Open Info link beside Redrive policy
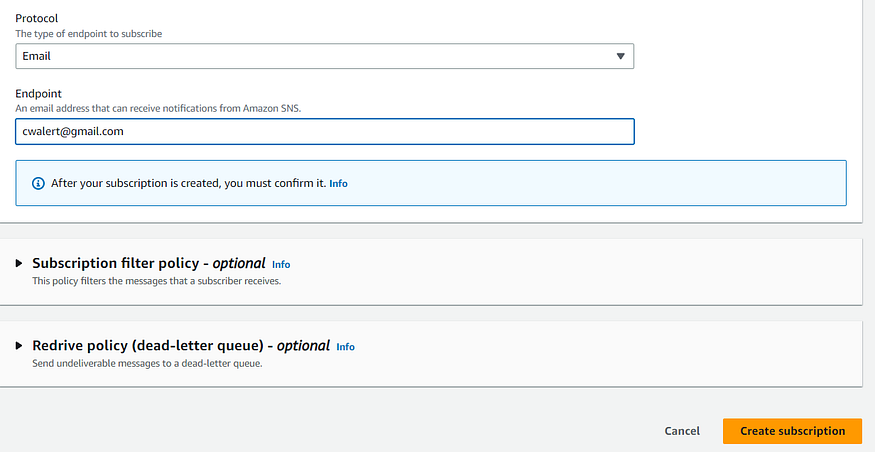The image size is (875, 452). tap(345, 346)
